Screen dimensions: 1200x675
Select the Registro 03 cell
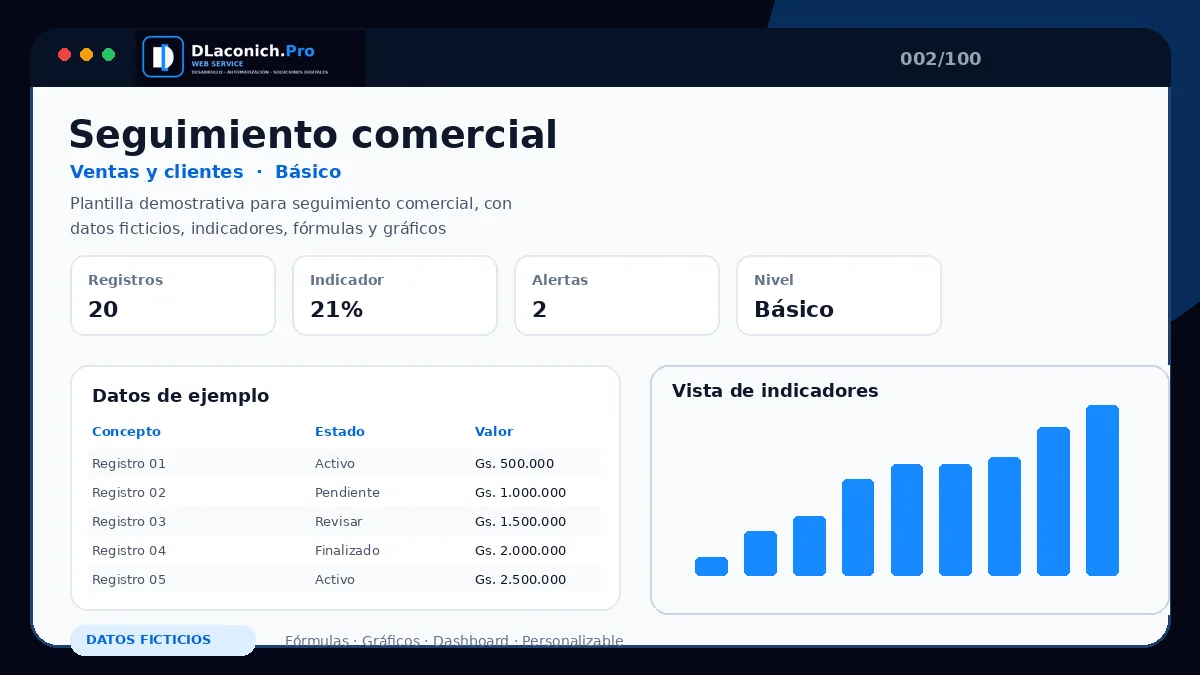(x=129, y=522)
